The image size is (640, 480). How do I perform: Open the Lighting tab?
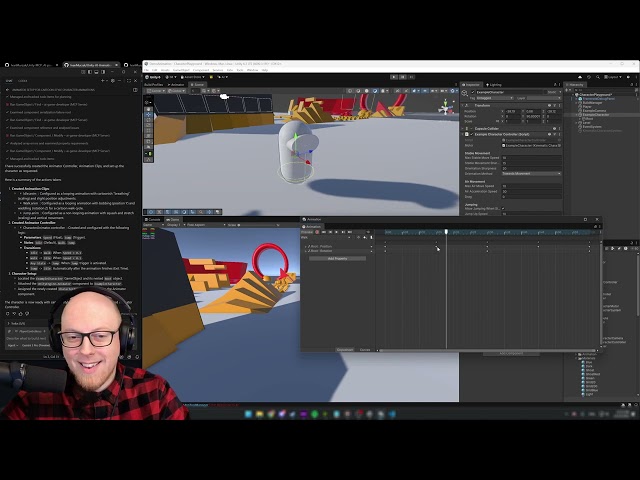[493, 84]
